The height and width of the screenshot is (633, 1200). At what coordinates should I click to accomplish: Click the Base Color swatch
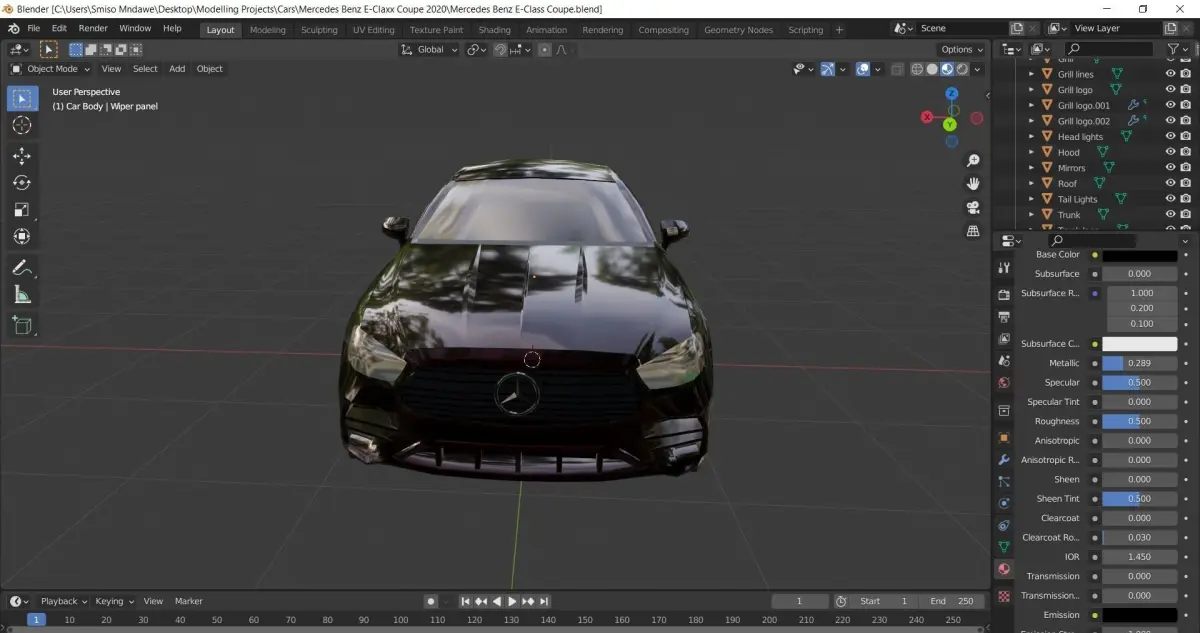point(1140,255)
